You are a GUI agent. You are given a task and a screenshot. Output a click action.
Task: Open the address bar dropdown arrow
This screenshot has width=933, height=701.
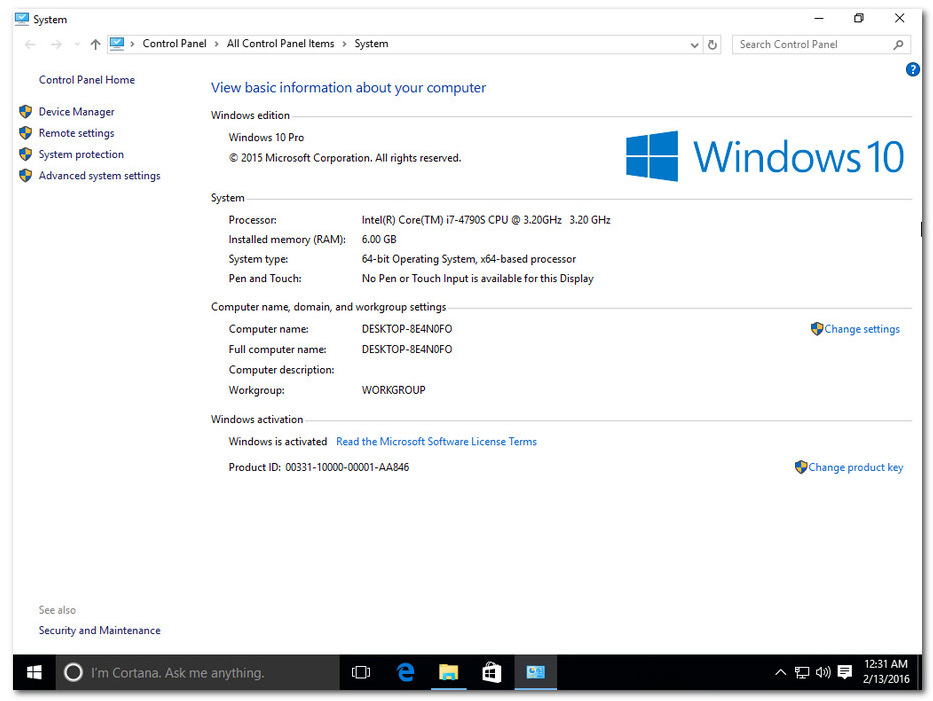(x=694, y=44)
